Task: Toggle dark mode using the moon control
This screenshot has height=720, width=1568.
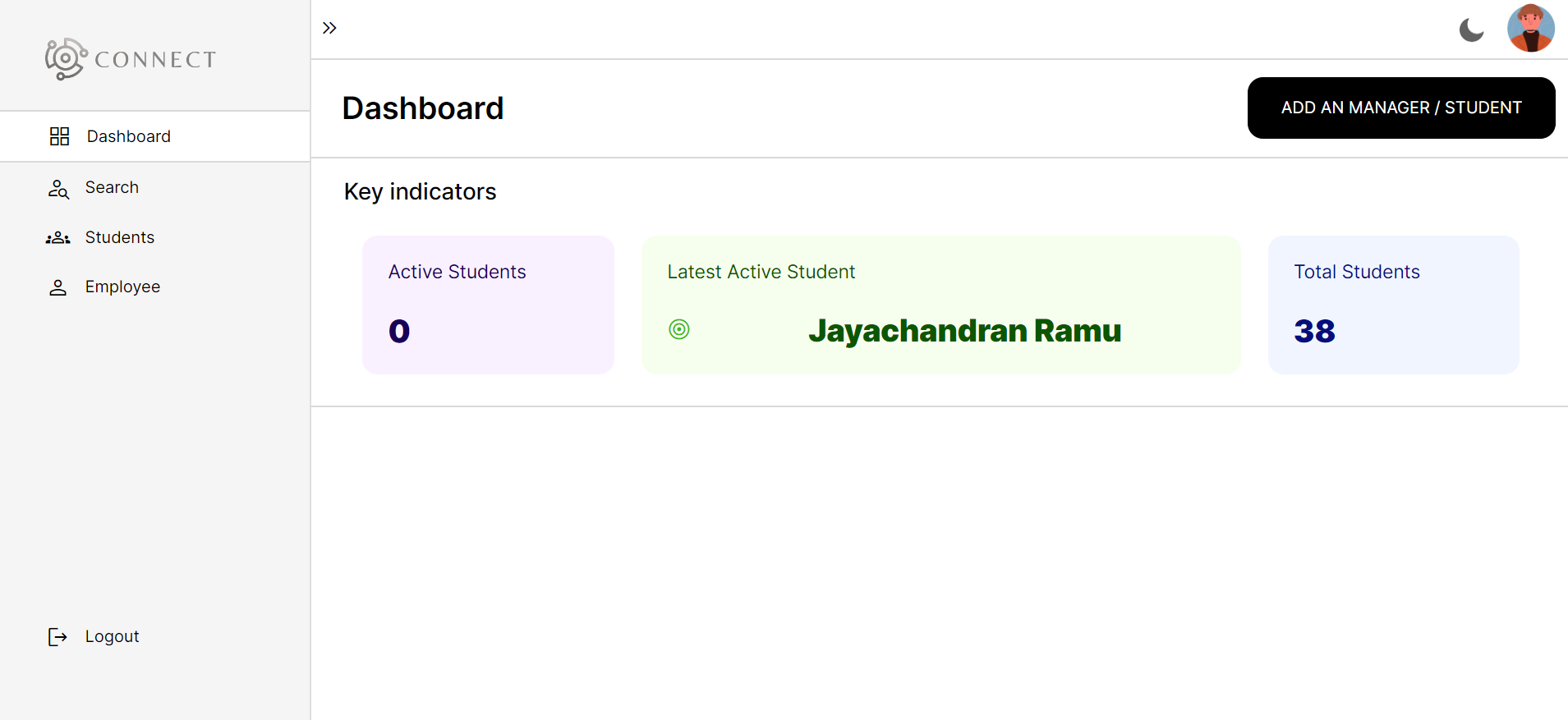Action: pyautogui.click(x=1470, y=30)
